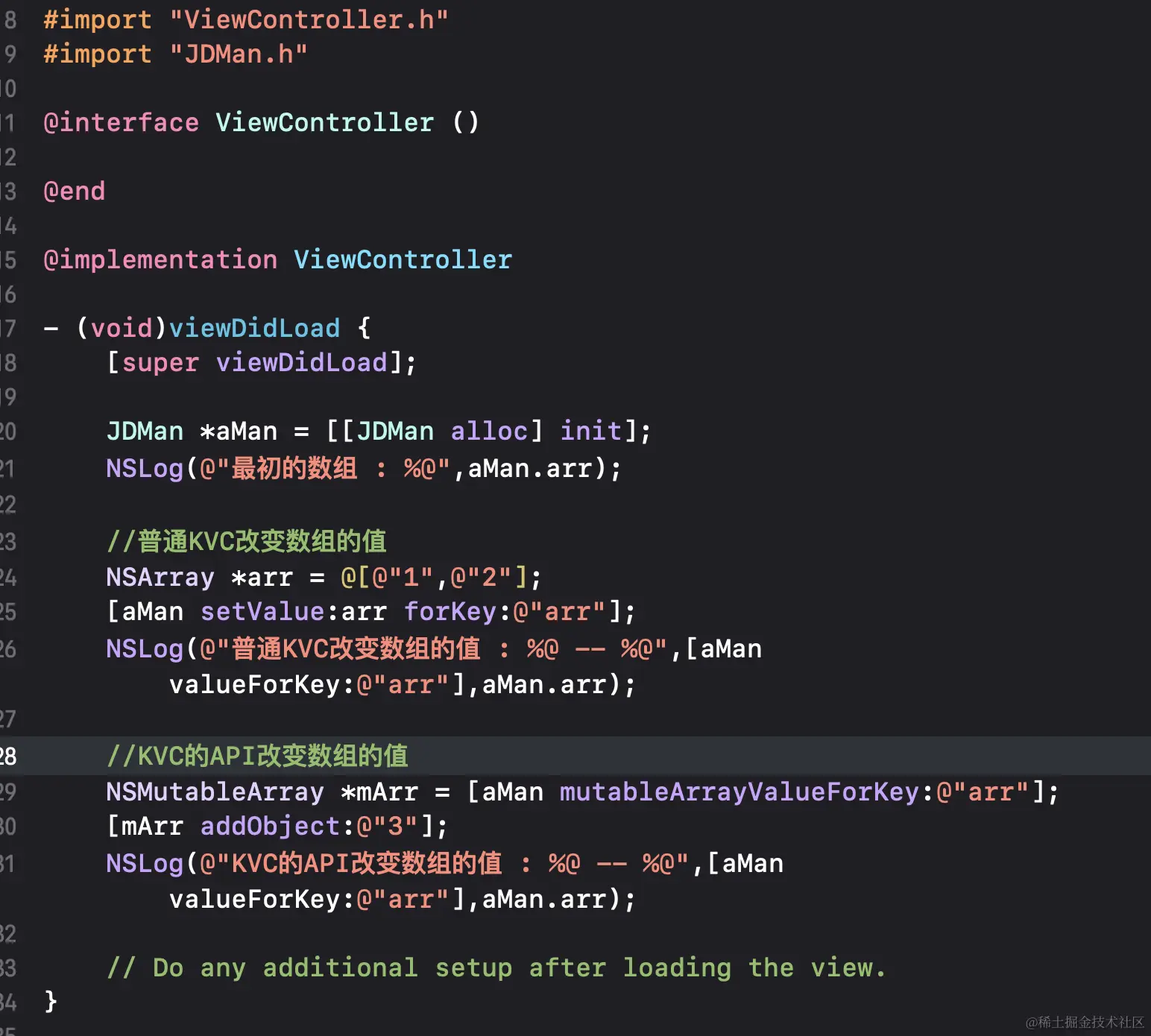The height and width of the screenshot is (1036, 1151).
Task: Click the closing brace of viewDidLoad
Action: click(51, 1002)
